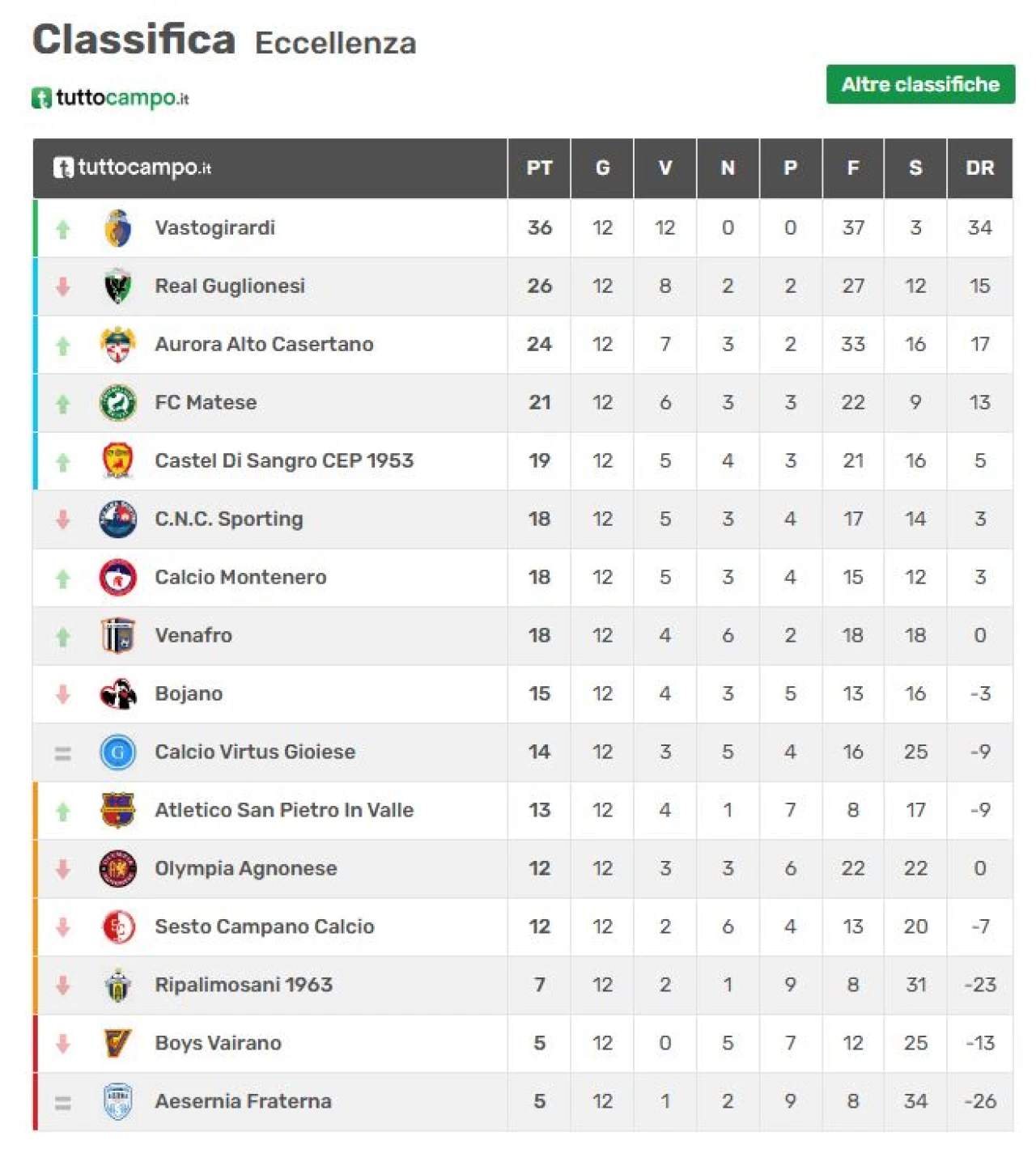
Task: Click the Castel Di Sangro crest
Action: click(x=118, y=461)
